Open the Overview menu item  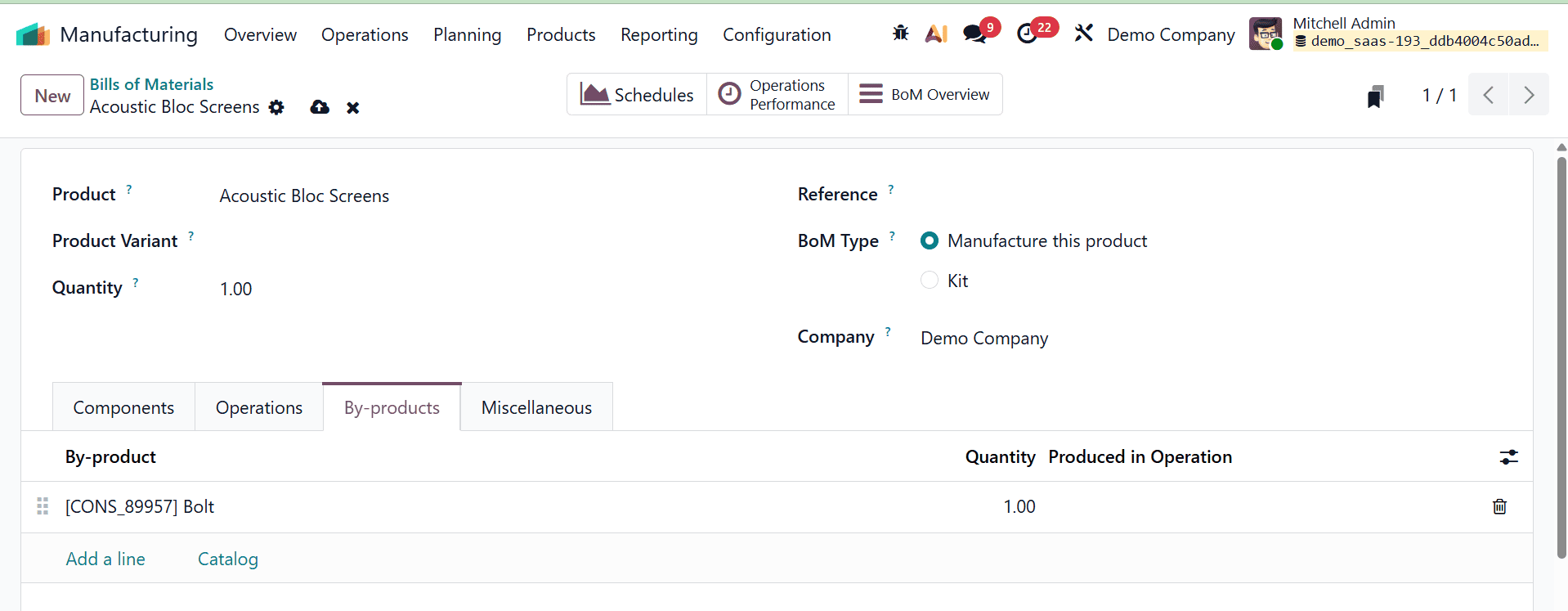(x=260, y=34)
